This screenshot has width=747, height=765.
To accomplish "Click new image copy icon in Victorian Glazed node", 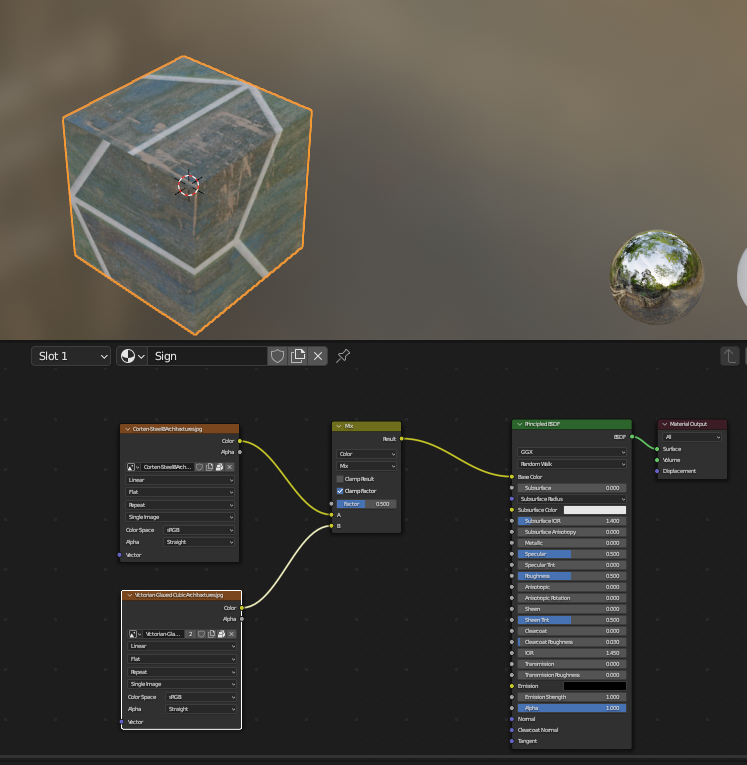I will (x=211, y=634).
